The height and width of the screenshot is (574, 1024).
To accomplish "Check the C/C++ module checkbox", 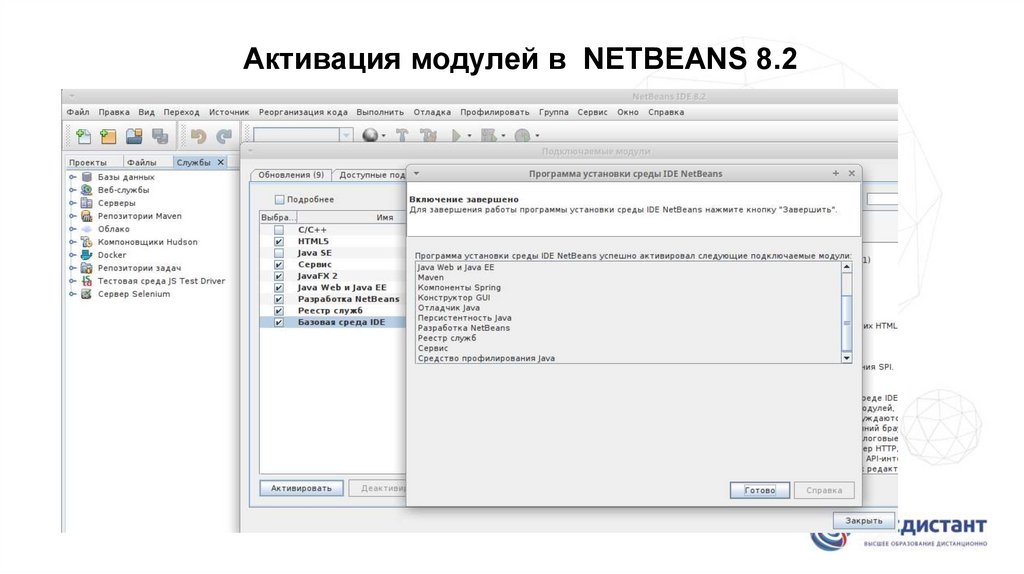I will click(x=279, y=230).
